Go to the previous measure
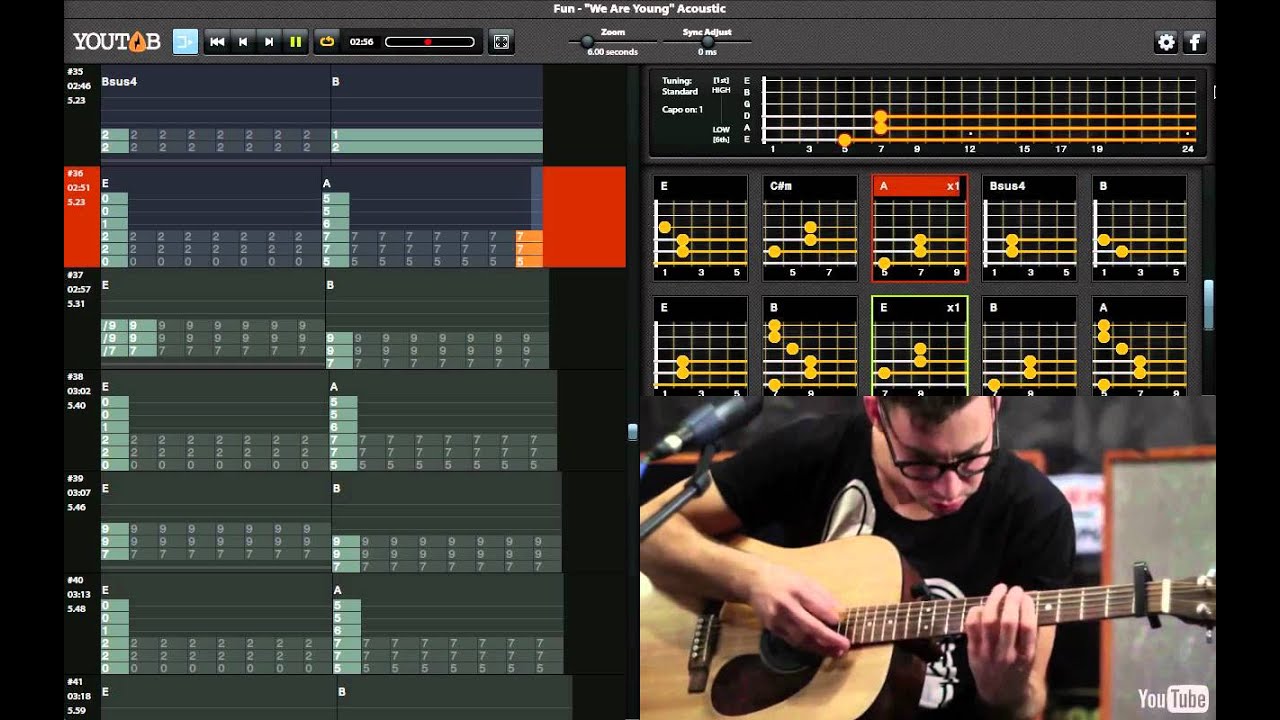This screenshot has height=720, width=1280. [x=243, y=42]
